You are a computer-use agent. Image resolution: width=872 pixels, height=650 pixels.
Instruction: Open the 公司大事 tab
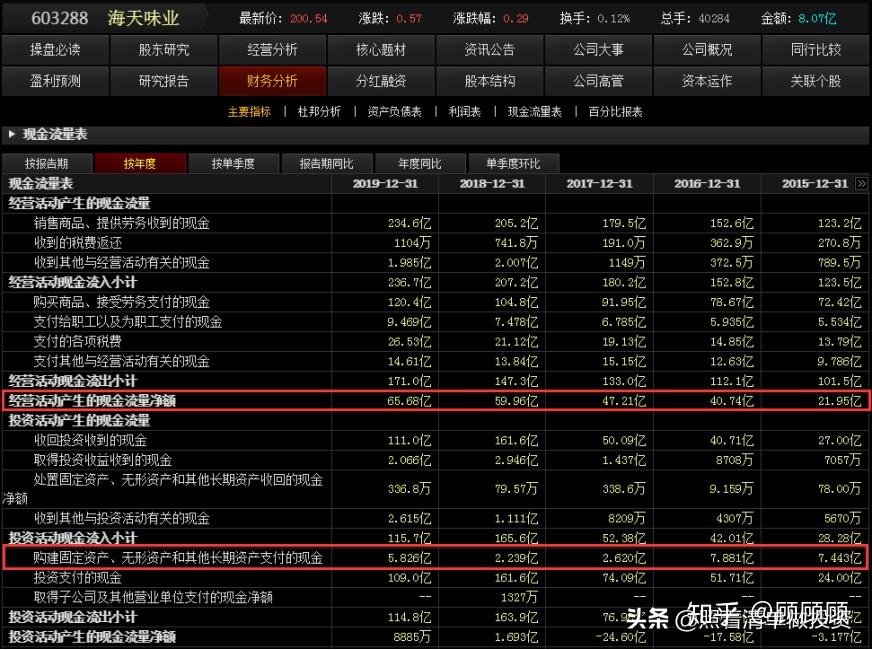click(598, 50)
